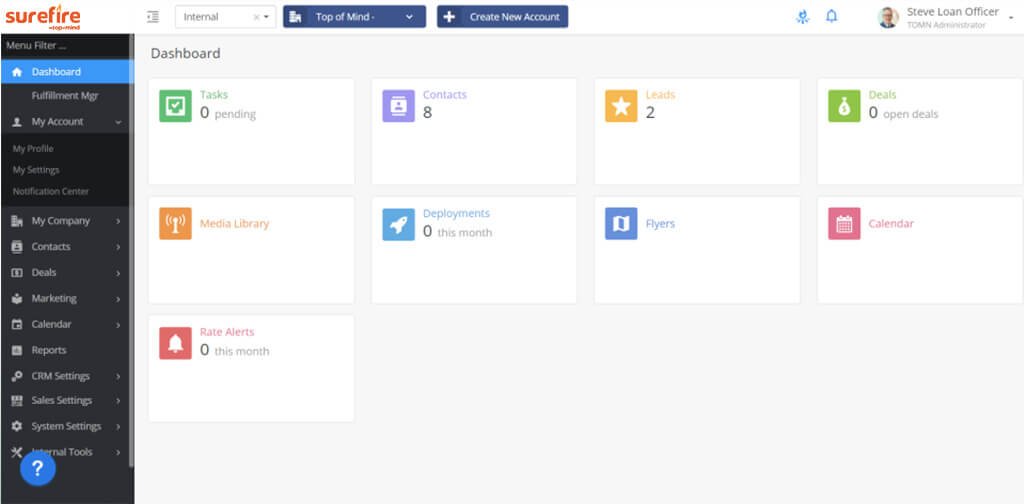Clear the Internal selection with the x

(256, 18)
